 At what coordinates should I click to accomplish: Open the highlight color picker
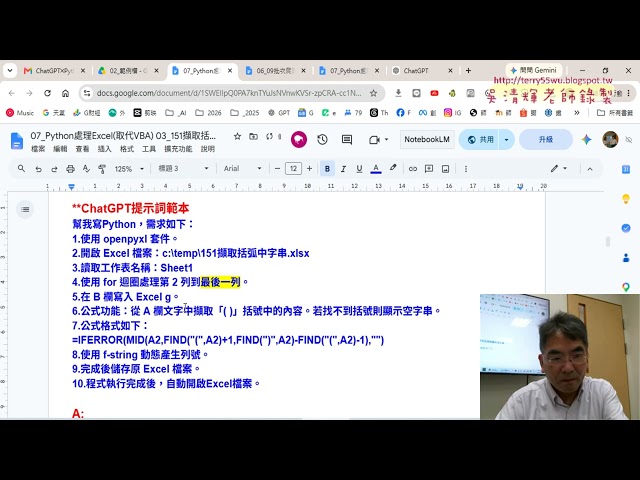click(393, 168)
